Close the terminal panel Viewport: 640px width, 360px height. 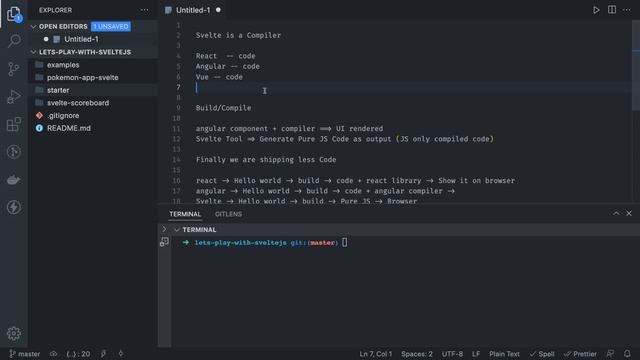(x=629, y=213)
